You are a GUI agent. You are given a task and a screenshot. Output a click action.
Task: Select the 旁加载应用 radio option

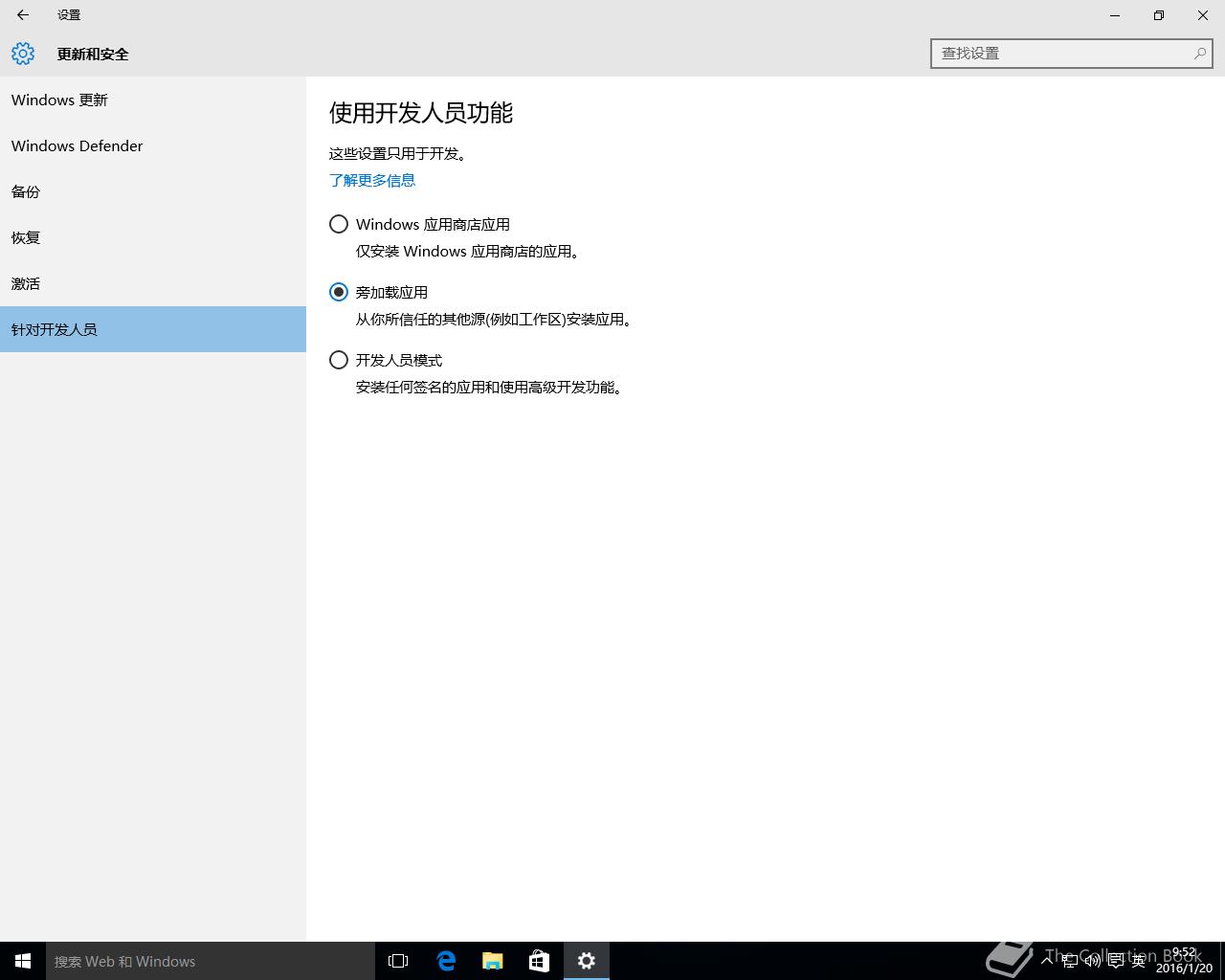point(339,292)
